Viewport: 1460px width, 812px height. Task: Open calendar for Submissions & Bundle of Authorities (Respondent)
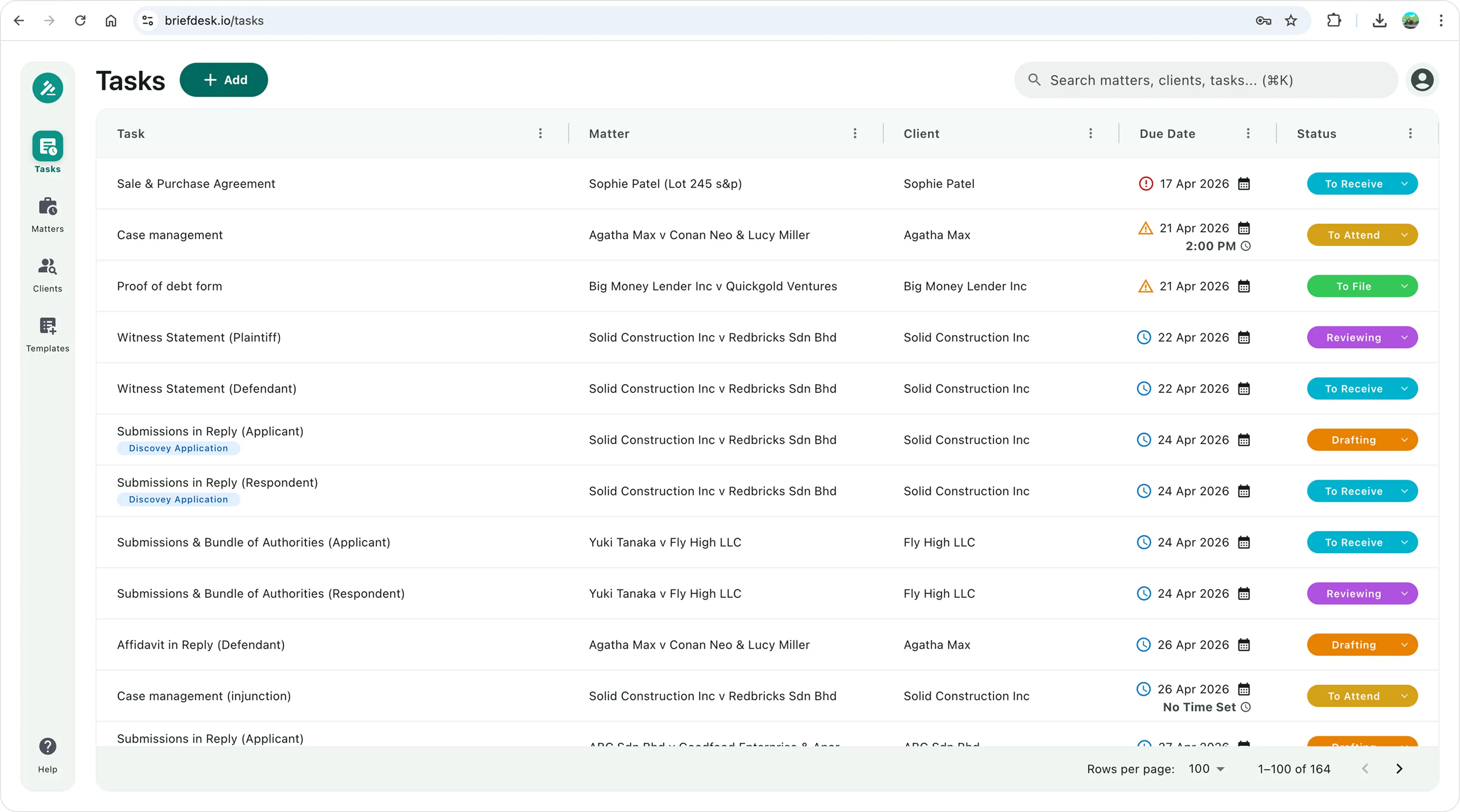[1244, 593]
